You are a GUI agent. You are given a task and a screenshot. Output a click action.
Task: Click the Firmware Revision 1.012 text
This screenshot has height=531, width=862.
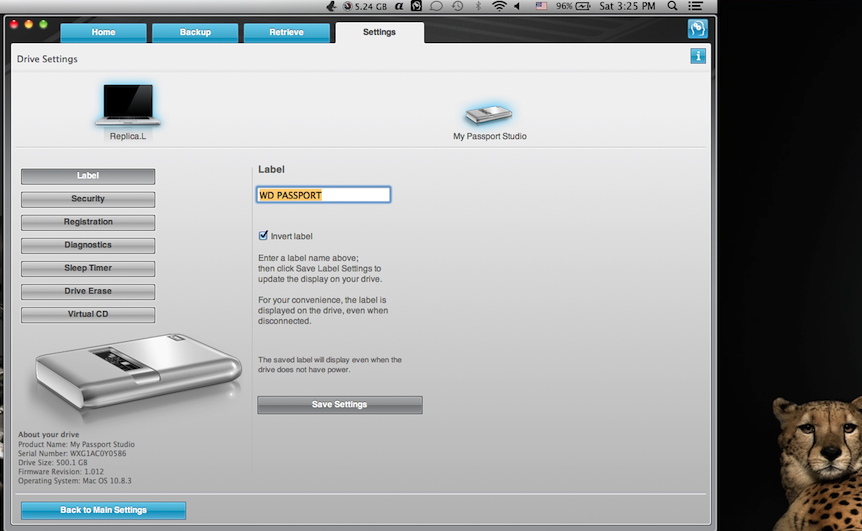tap(61, 472)
